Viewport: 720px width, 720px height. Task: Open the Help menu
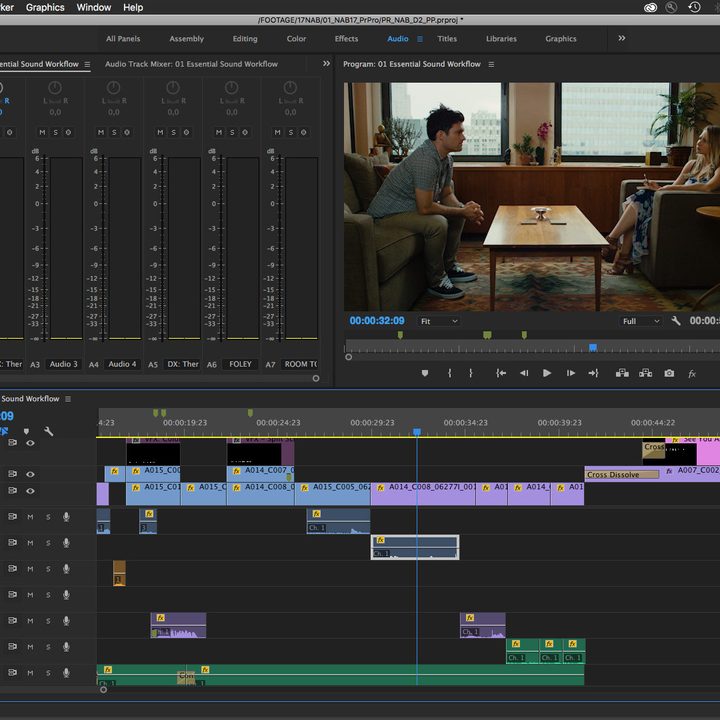coord(133,7)
